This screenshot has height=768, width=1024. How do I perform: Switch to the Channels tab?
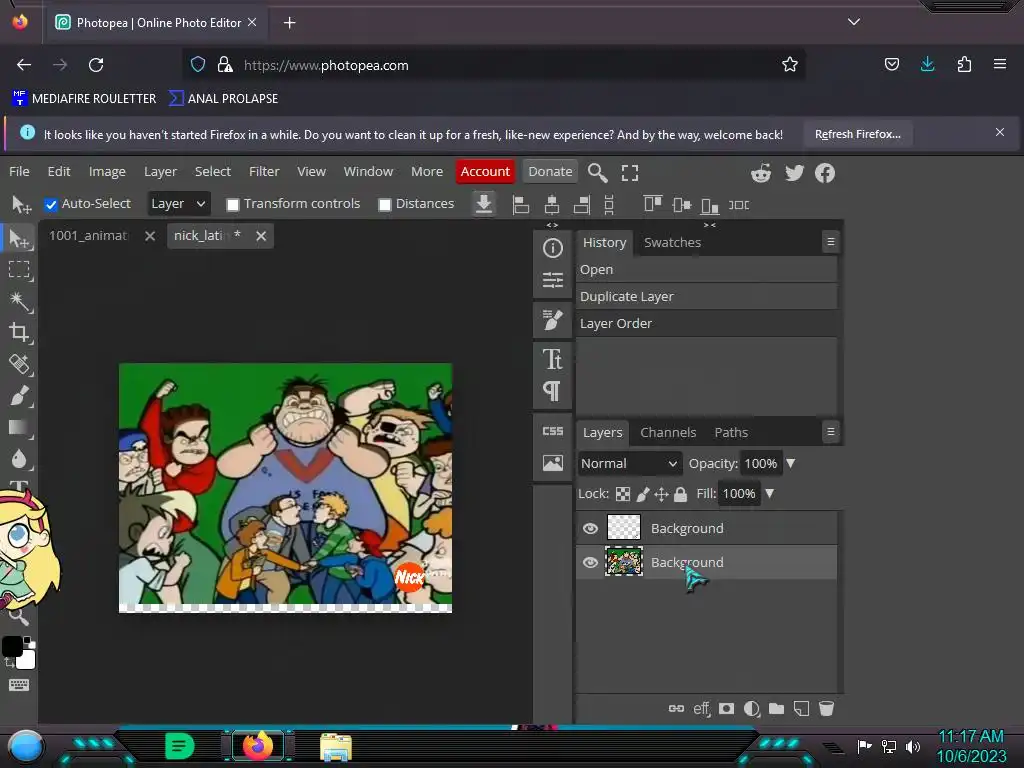click(668, 432)
